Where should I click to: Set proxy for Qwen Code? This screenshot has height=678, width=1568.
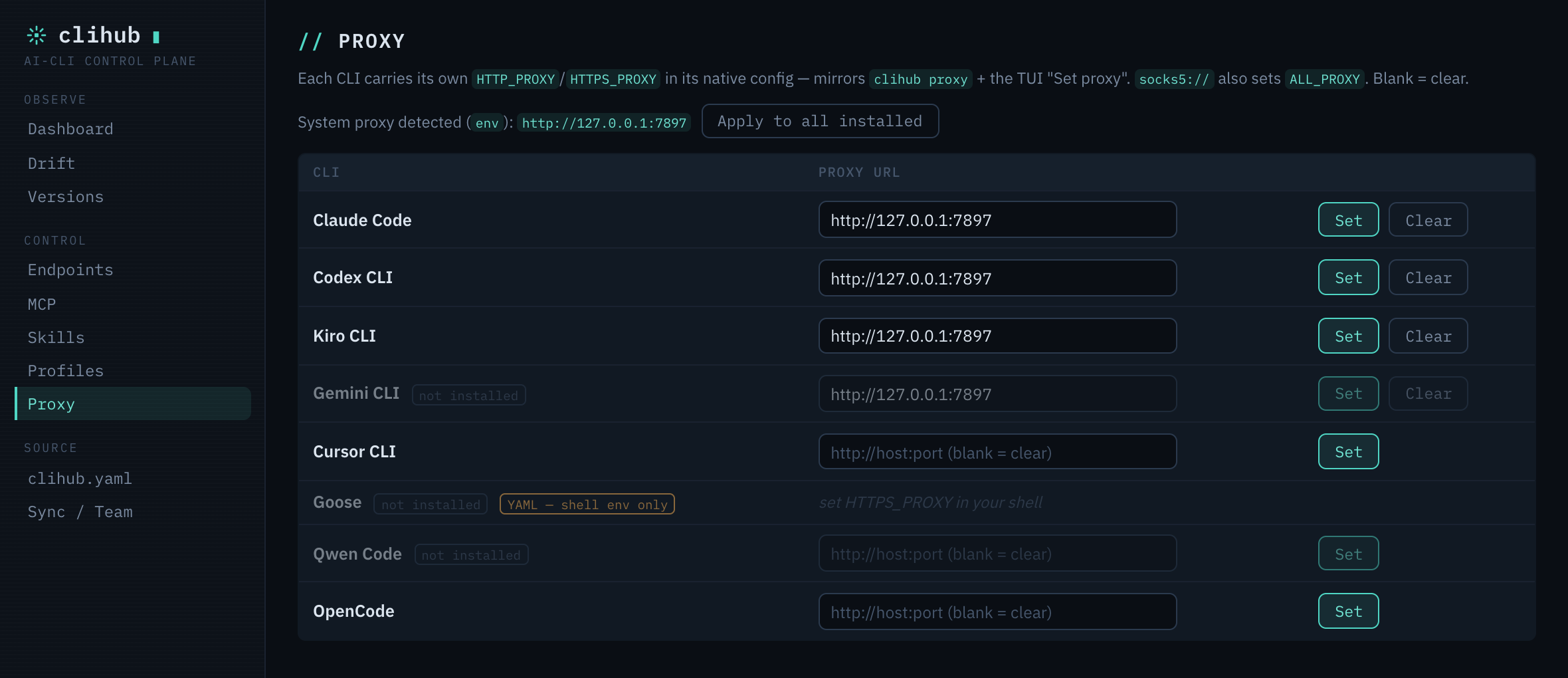pos(1348,554)
